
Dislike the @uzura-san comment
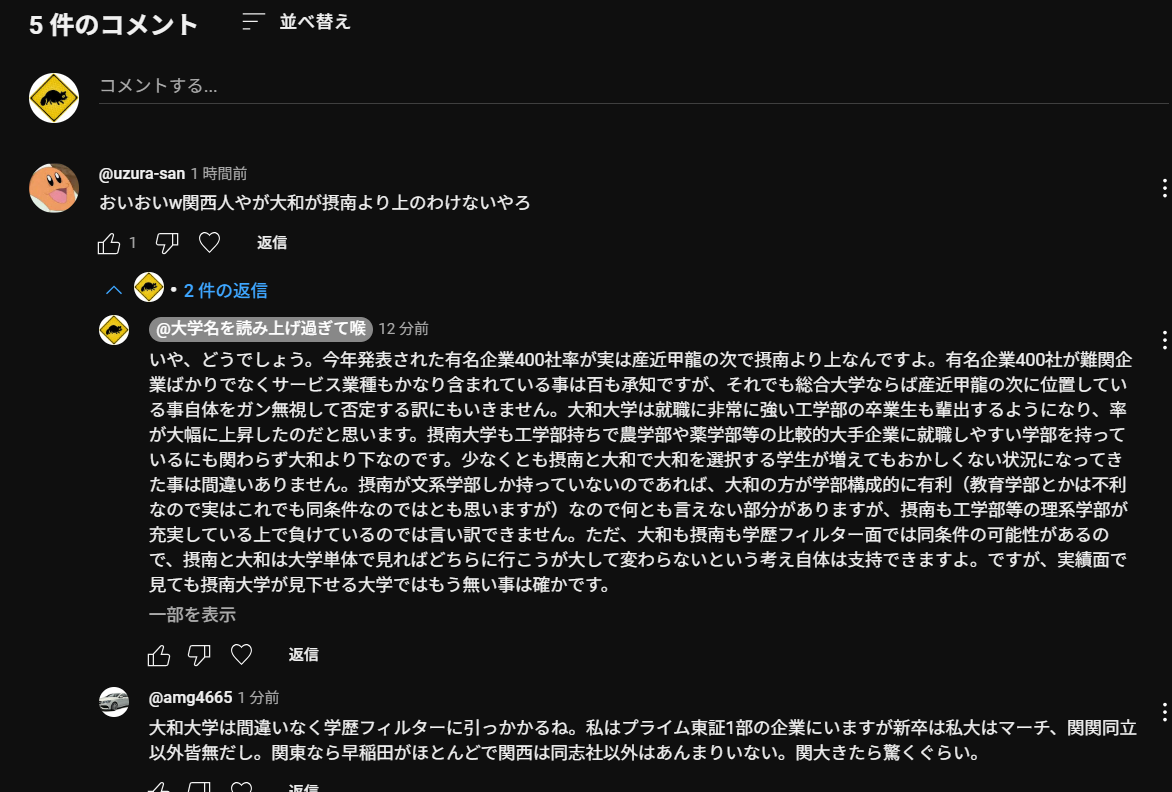[167, 243]
